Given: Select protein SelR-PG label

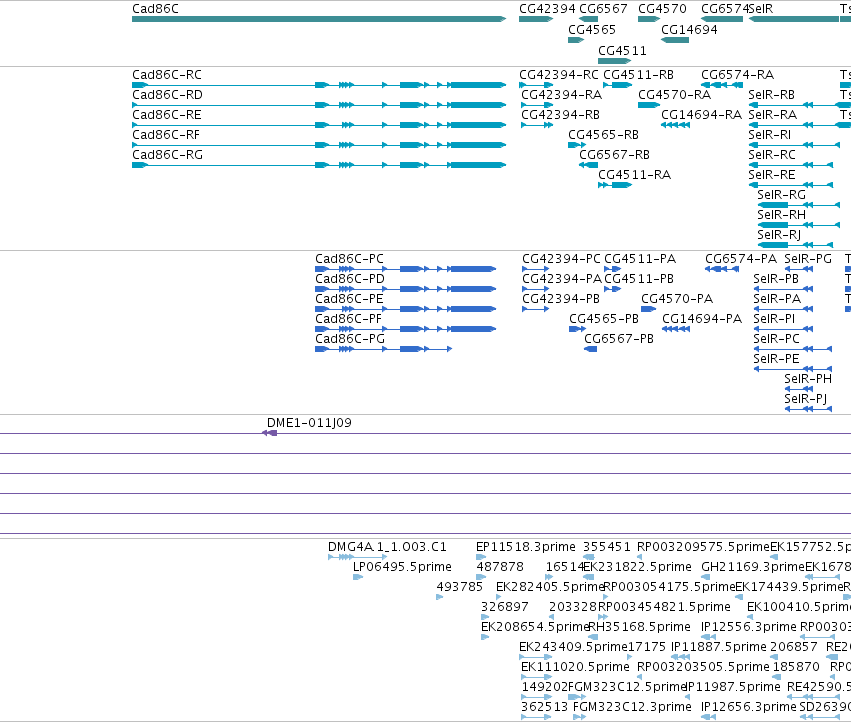Looking at the screenshot, I should 808,258.
